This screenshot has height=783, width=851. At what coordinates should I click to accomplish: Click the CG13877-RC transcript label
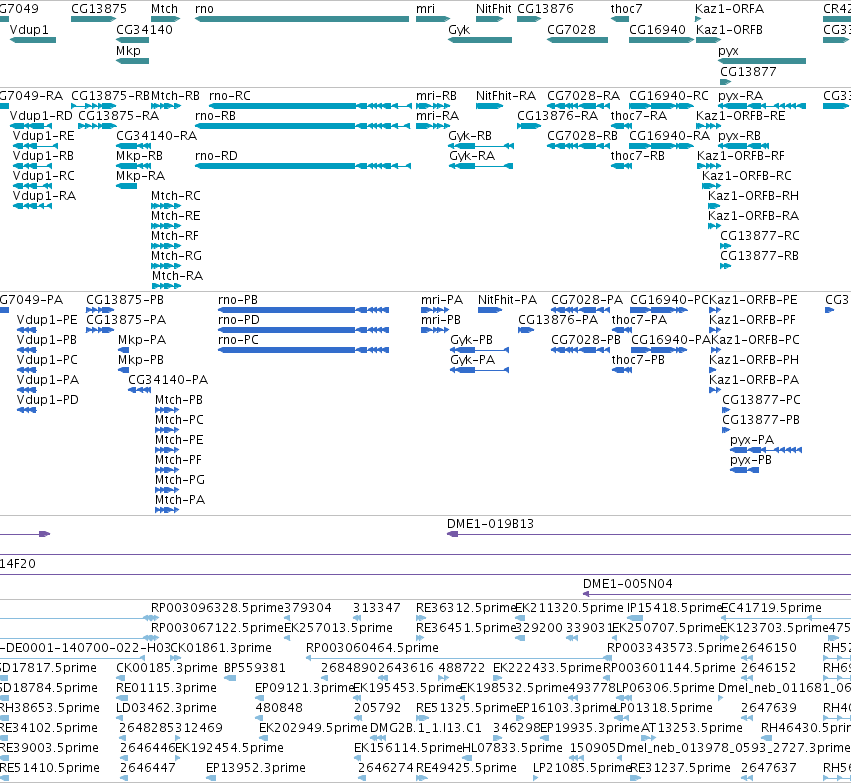[760, 236]
